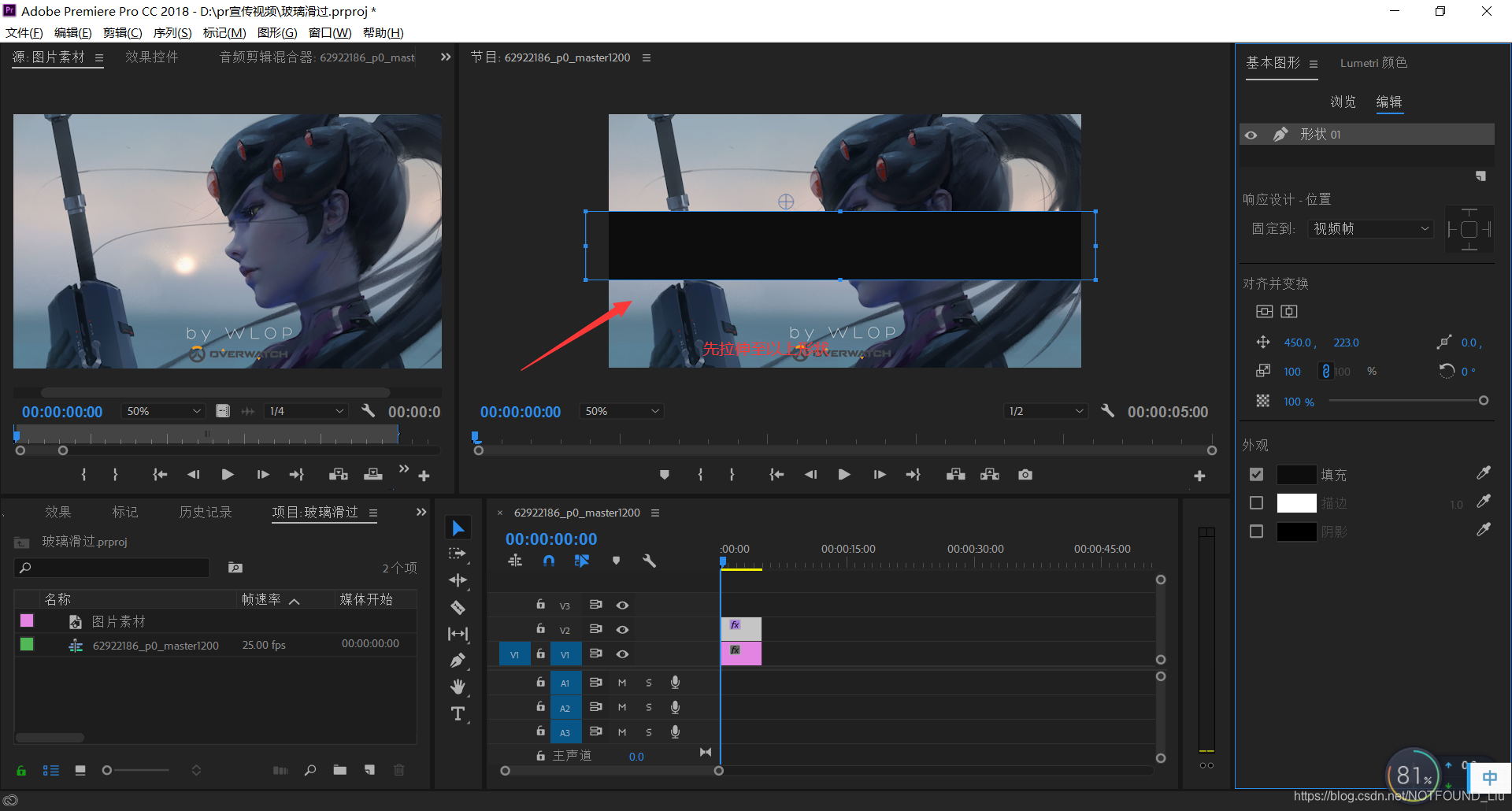Mute audio track A1
The height and width of the screenshot is (811, 1512).
coord(622,683)
